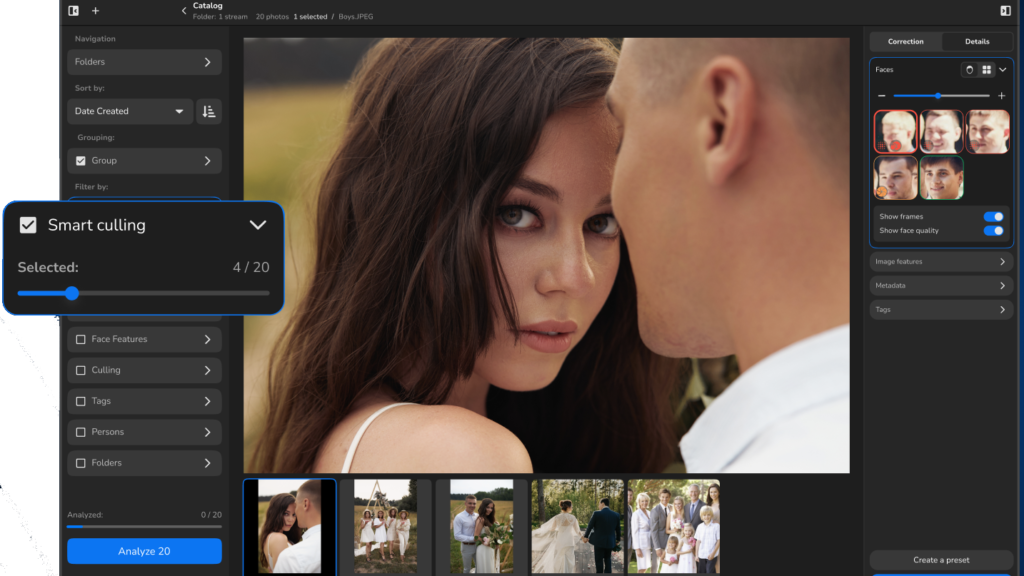Adjust the Selected slider in Smart culling
Image resolution: width=1024 pixels, height=576 pixels.
click(x=70, y=294)
